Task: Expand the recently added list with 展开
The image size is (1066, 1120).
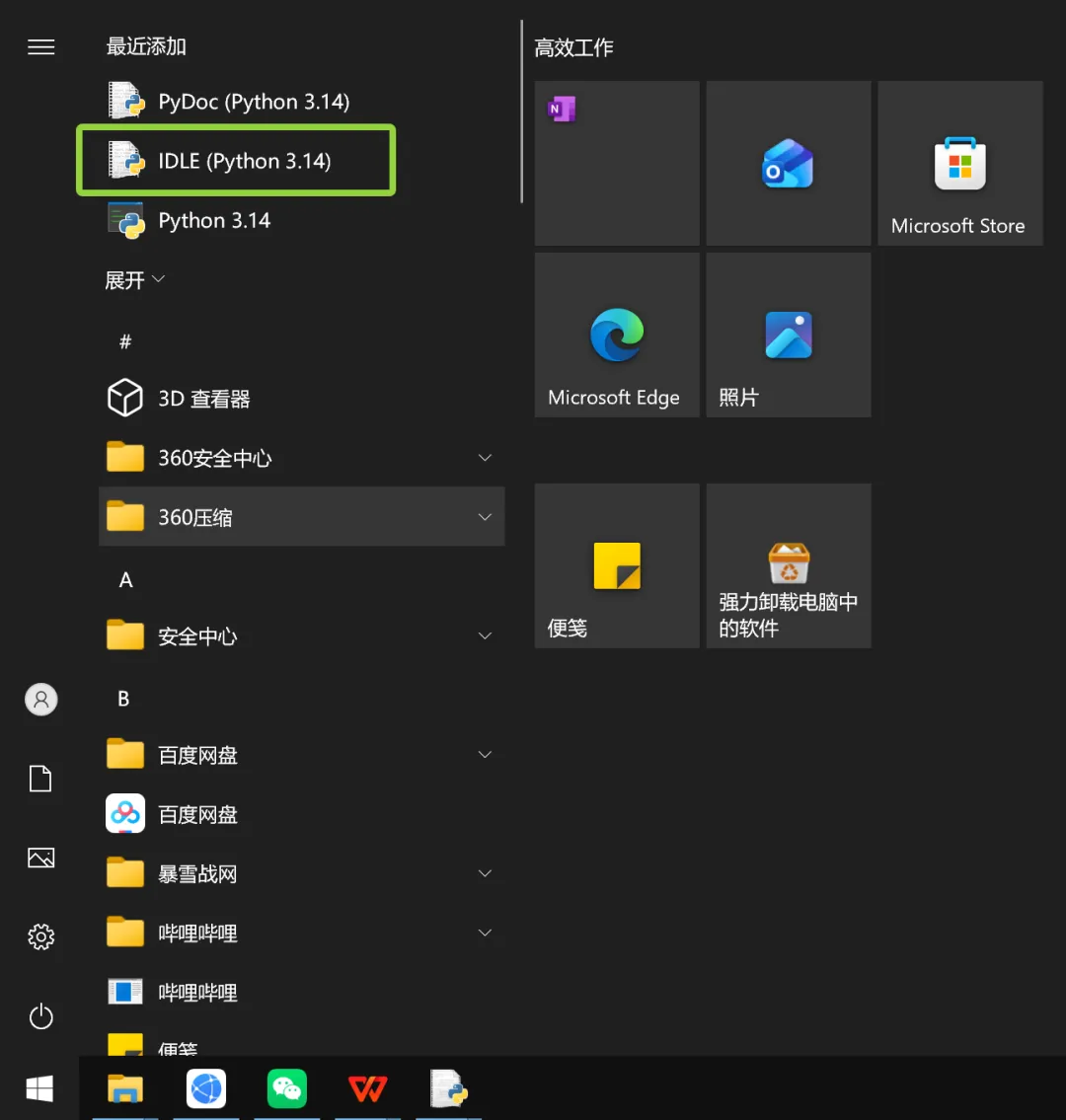Action: click(x=134, y=280)
